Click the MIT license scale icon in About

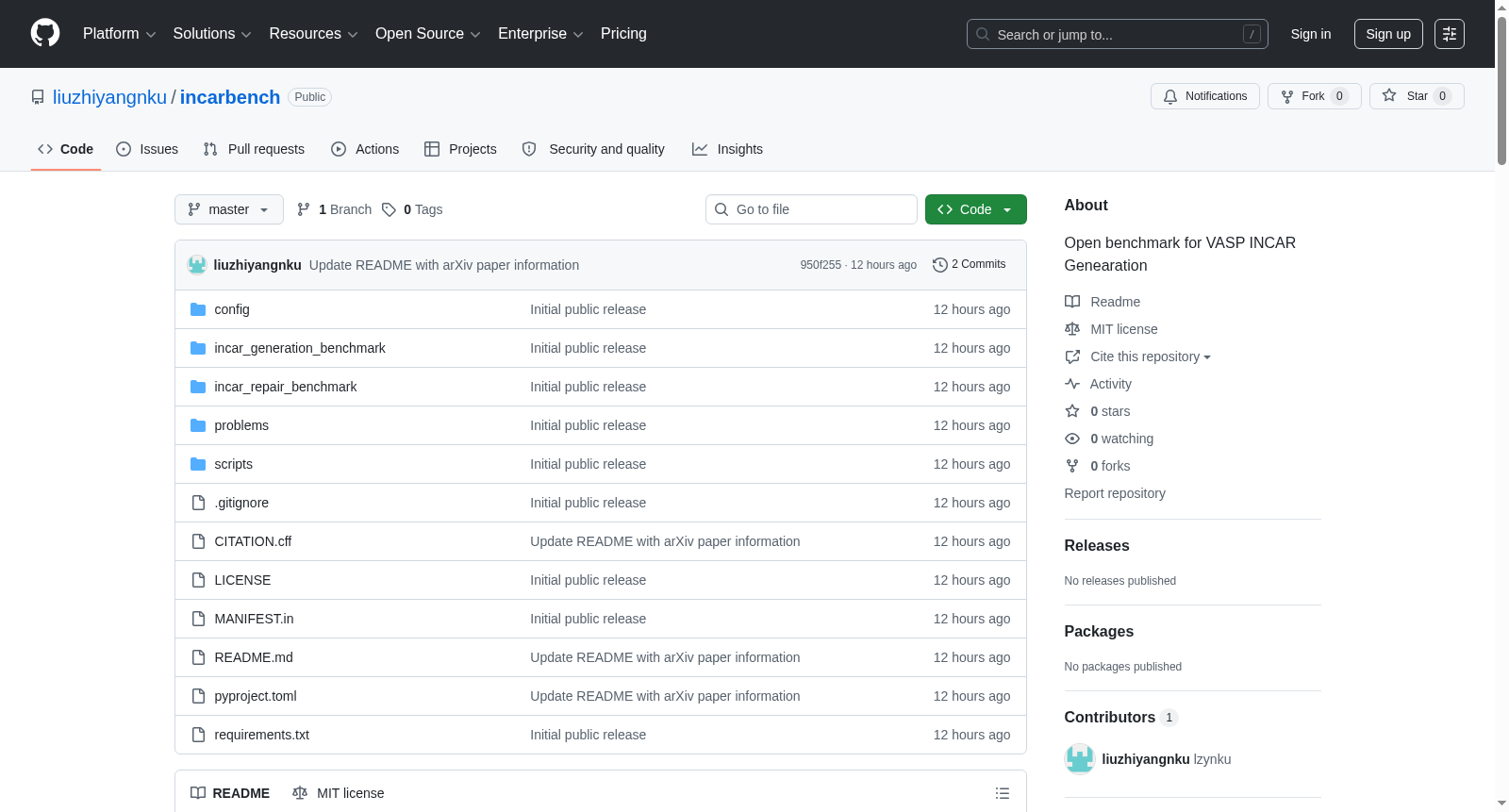[1072, 329]
